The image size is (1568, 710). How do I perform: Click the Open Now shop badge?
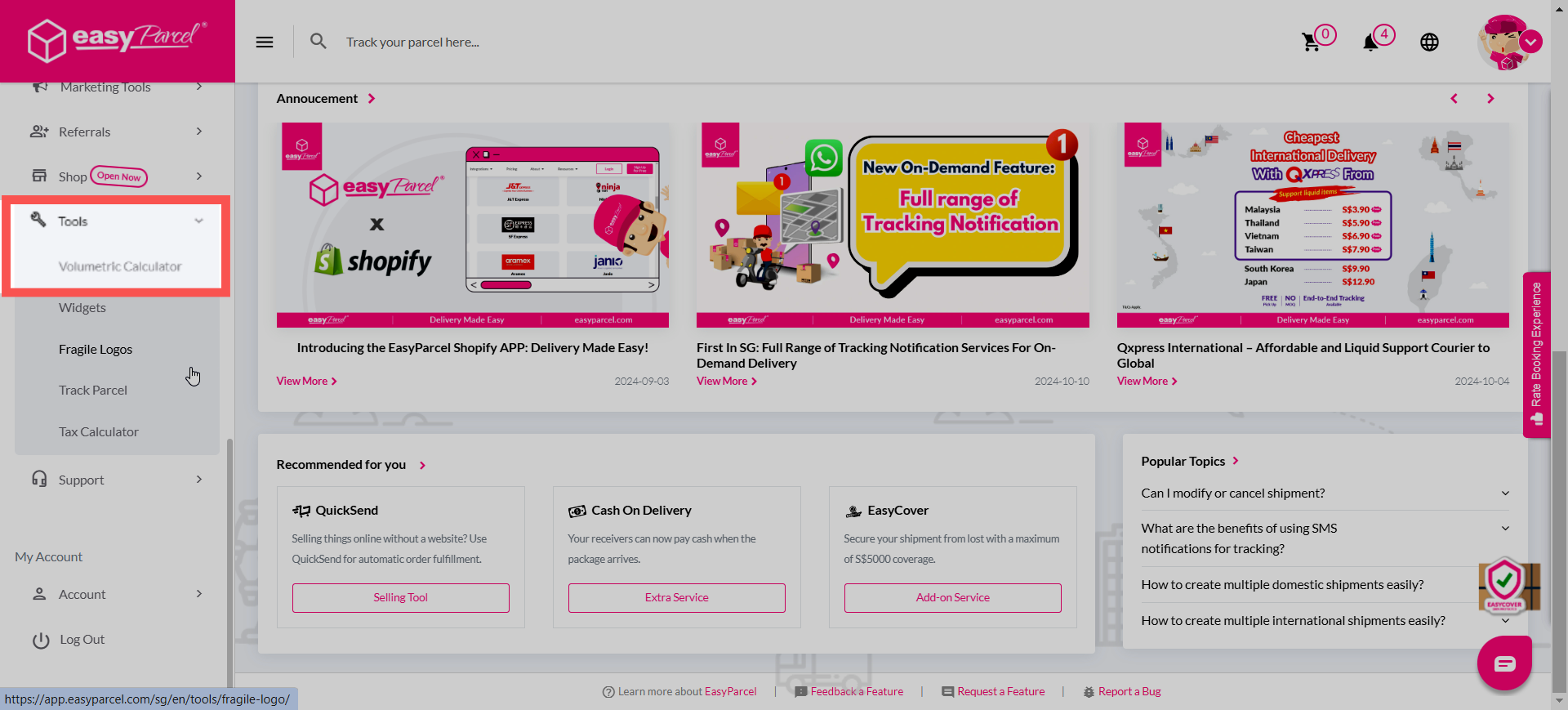pos(119,176)
